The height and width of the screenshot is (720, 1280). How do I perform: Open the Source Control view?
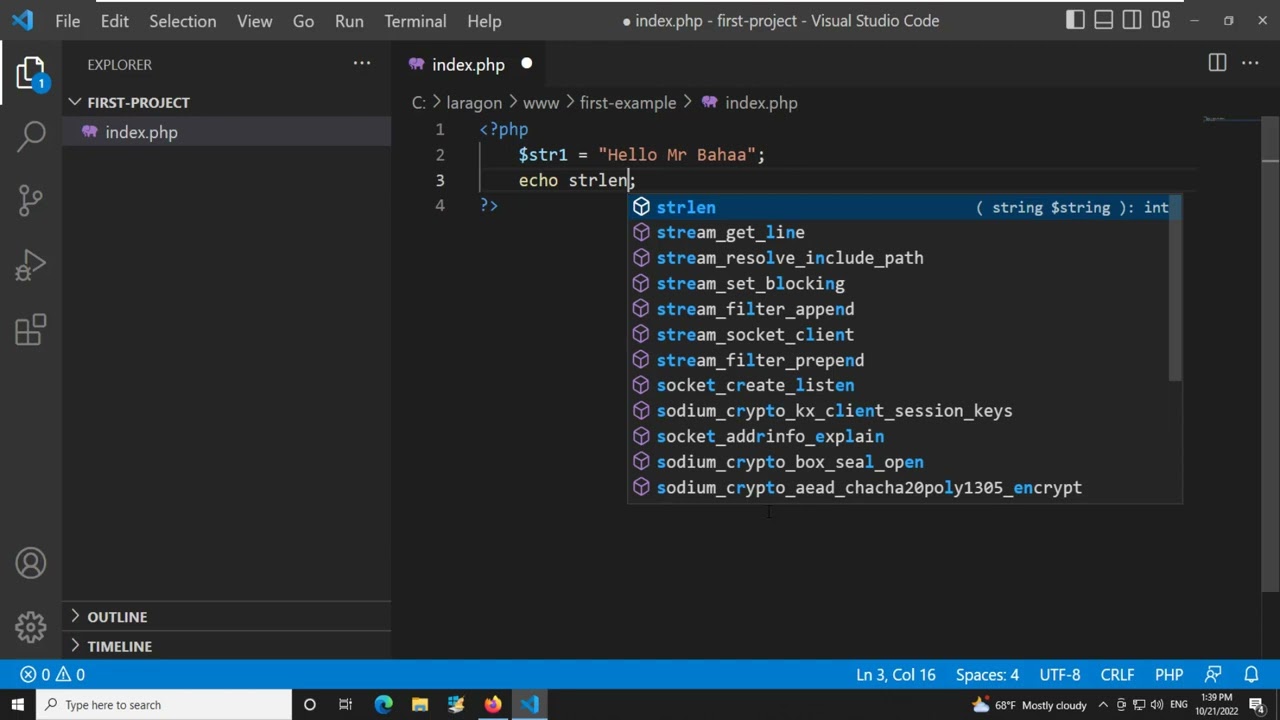pos(31,200)
